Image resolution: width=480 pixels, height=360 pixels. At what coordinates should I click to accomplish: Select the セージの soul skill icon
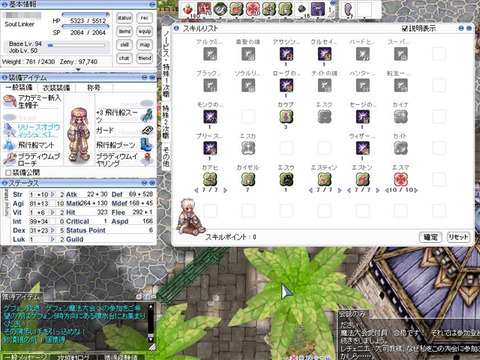362,117
